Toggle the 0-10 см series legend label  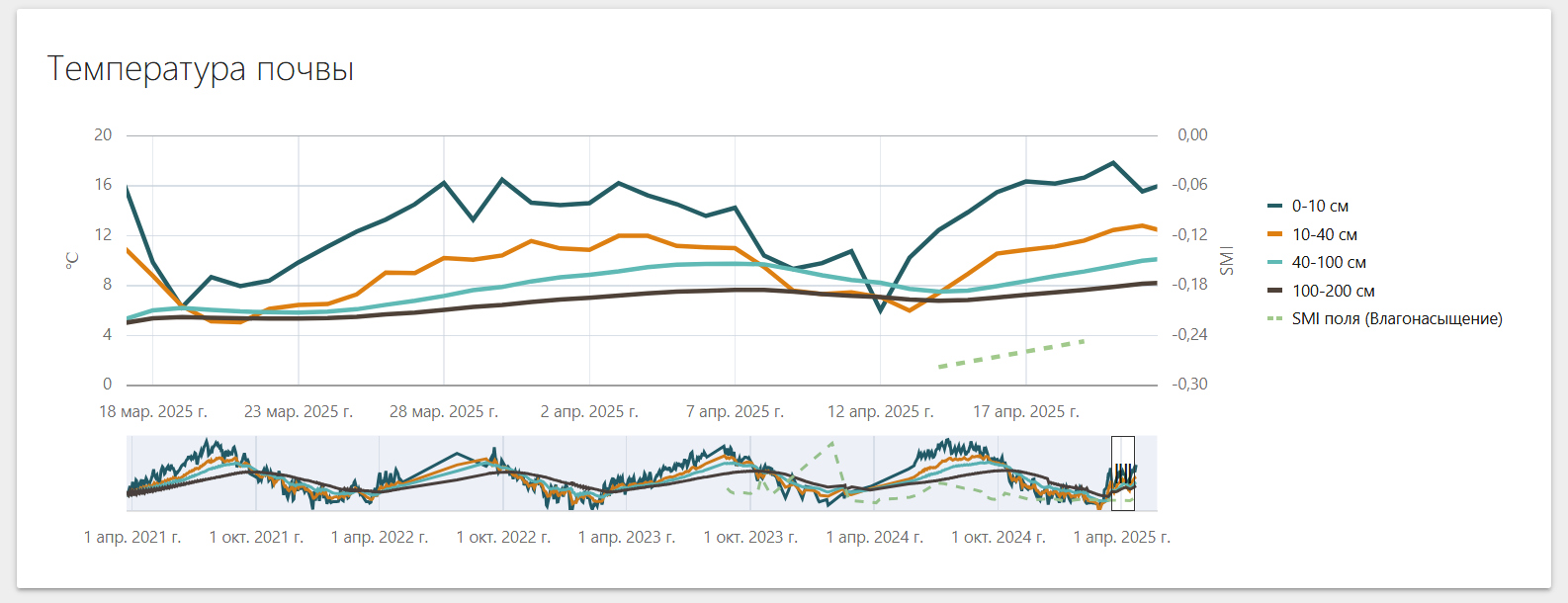point(1320,207)
